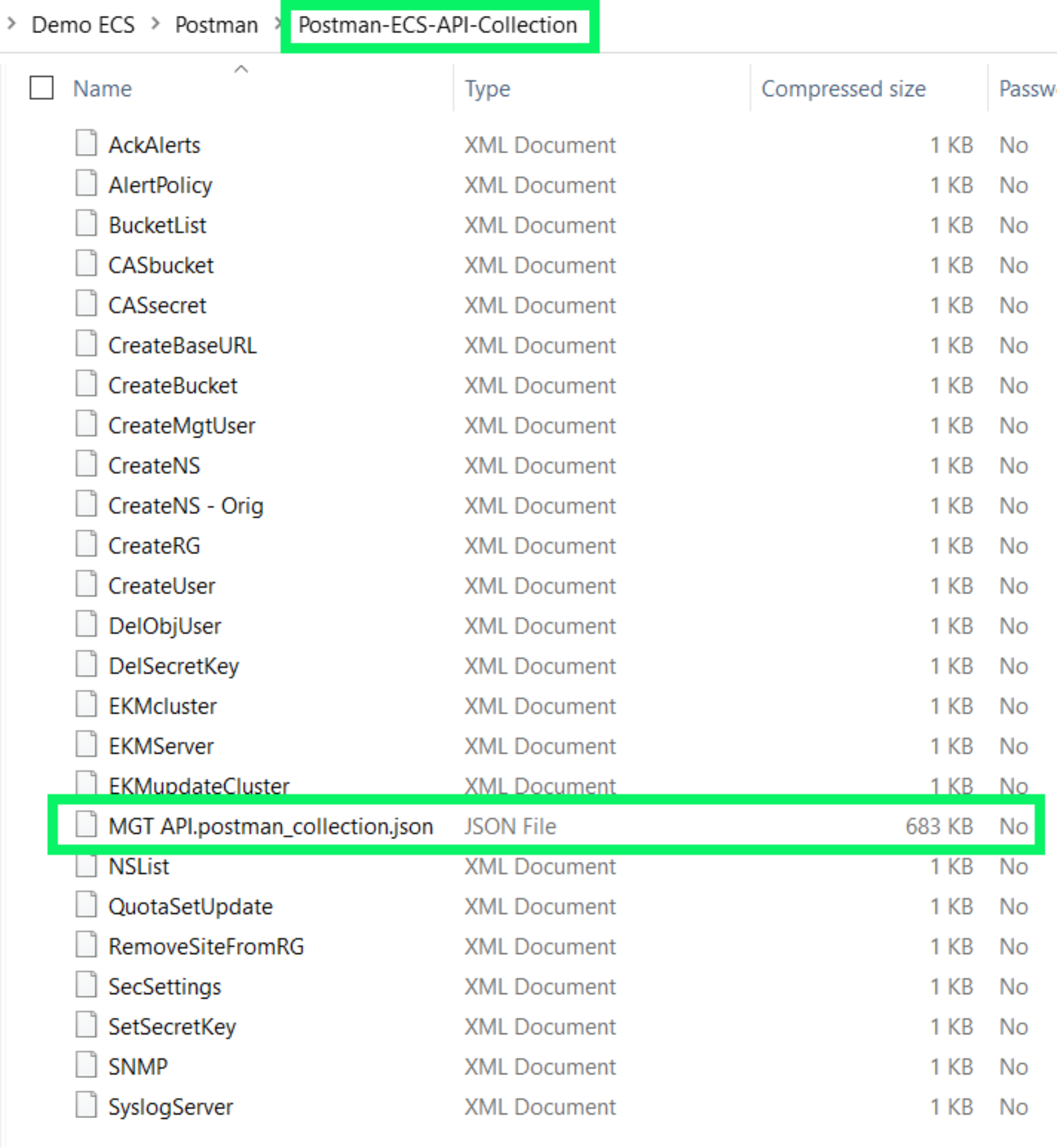Click the CASsecret file icon
Screen dimensions: 1057x1148
point(86,303)
